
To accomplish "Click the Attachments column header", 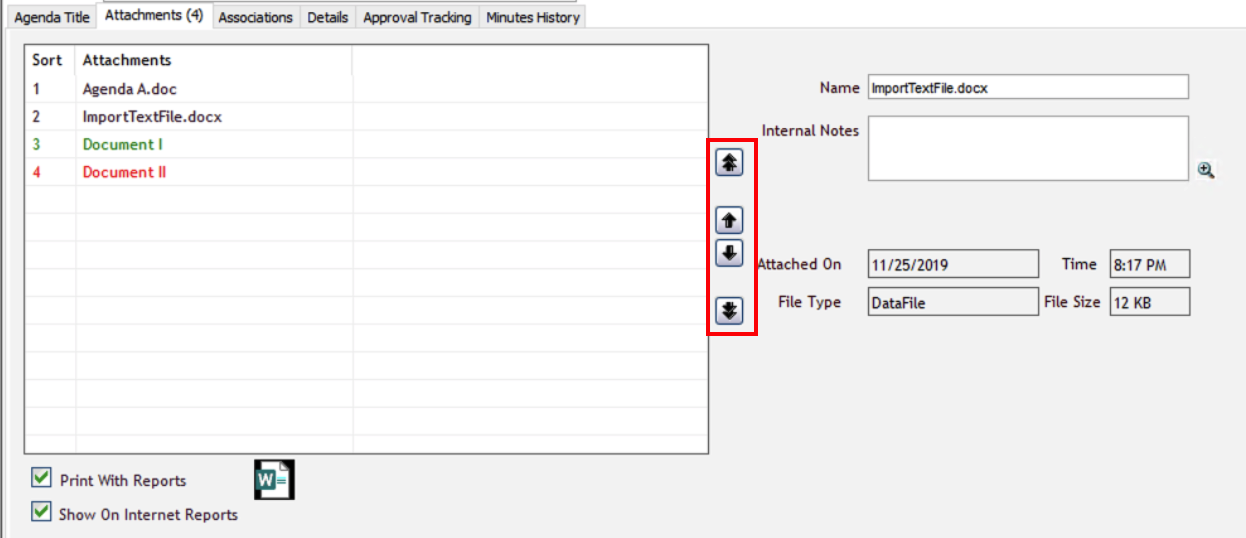I will [x=214, y=60].
